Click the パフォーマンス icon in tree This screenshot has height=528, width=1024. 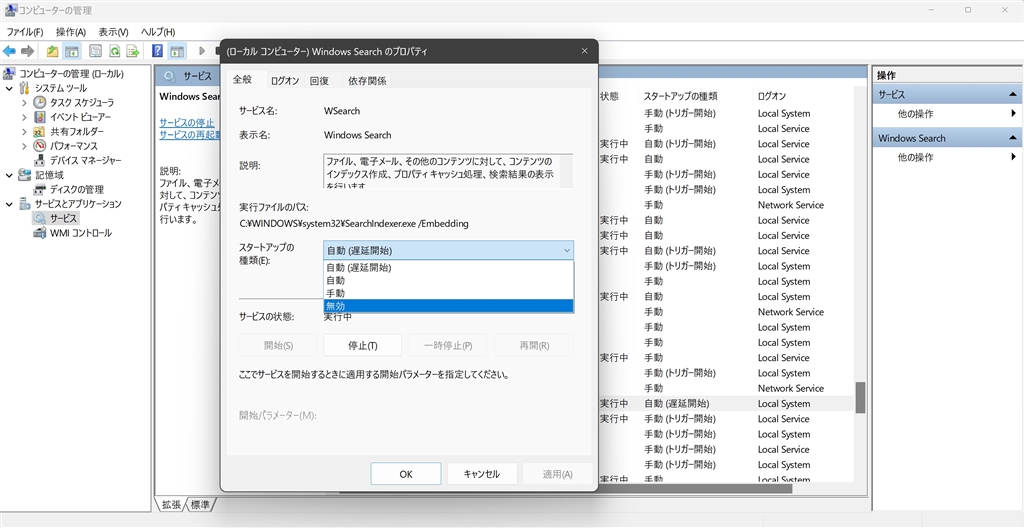(40, 146)
